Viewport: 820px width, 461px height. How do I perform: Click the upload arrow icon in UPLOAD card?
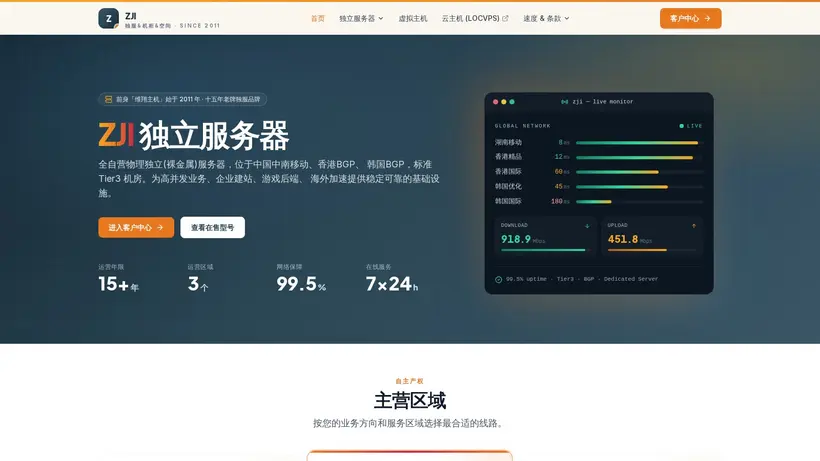[694, 226]
